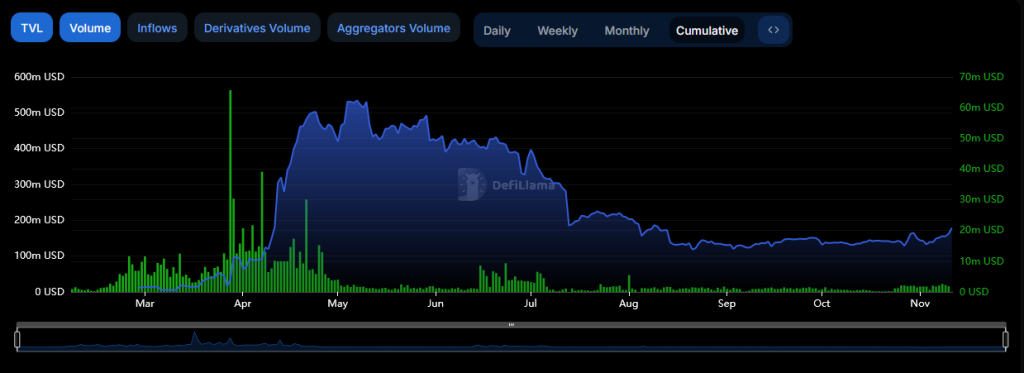1024x373 pixels.
Task: Enable the Inflows chart series
Action: pos(157,27)
